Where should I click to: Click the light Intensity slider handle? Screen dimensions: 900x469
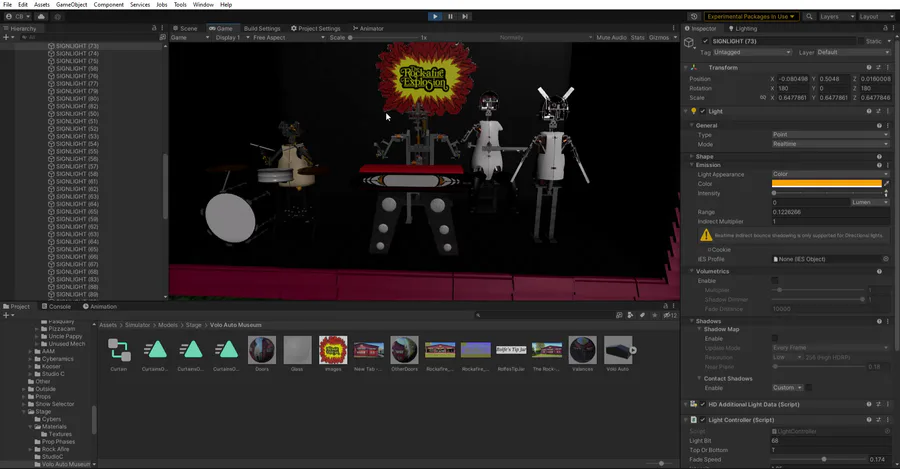774,193
